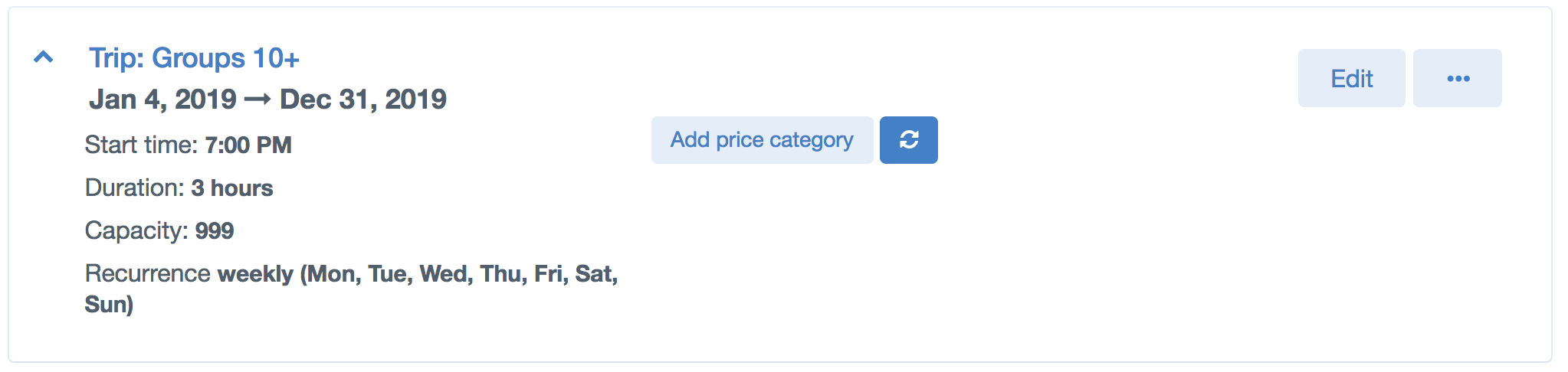Collapse the Groups 10+ trip card chevron
1568x372 pixels.
44,57
